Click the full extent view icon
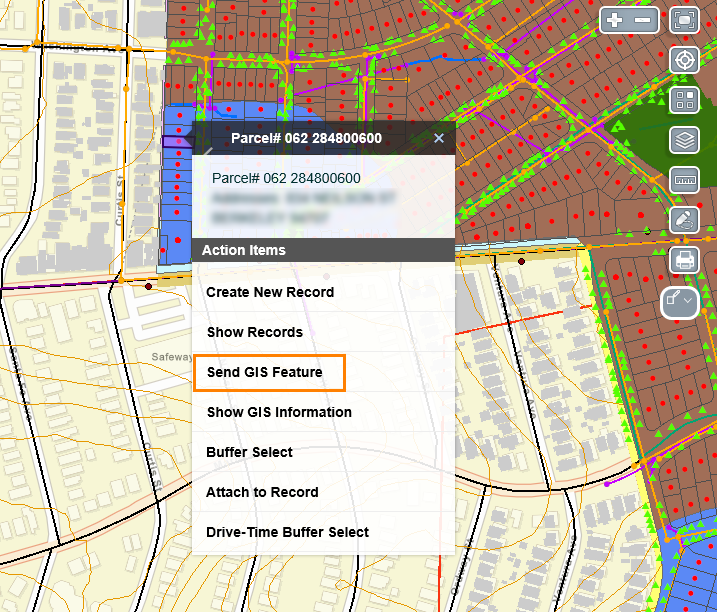 685,20
